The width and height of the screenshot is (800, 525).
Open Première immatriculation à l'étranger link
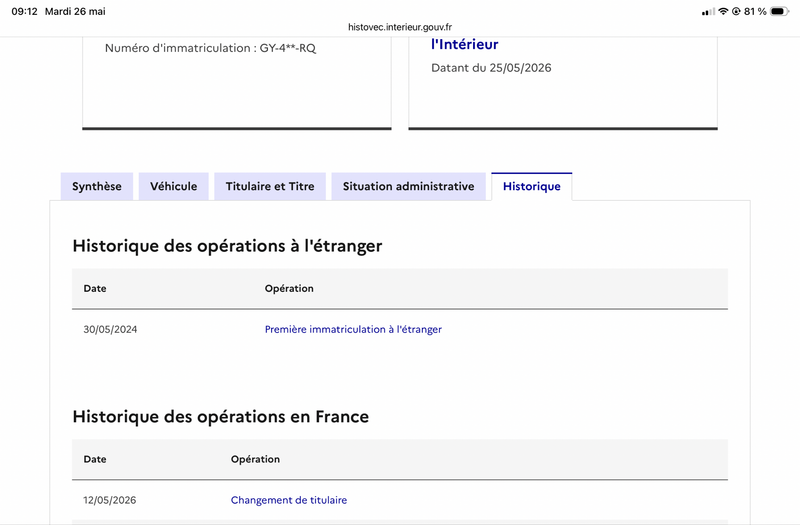click(353, 329)
